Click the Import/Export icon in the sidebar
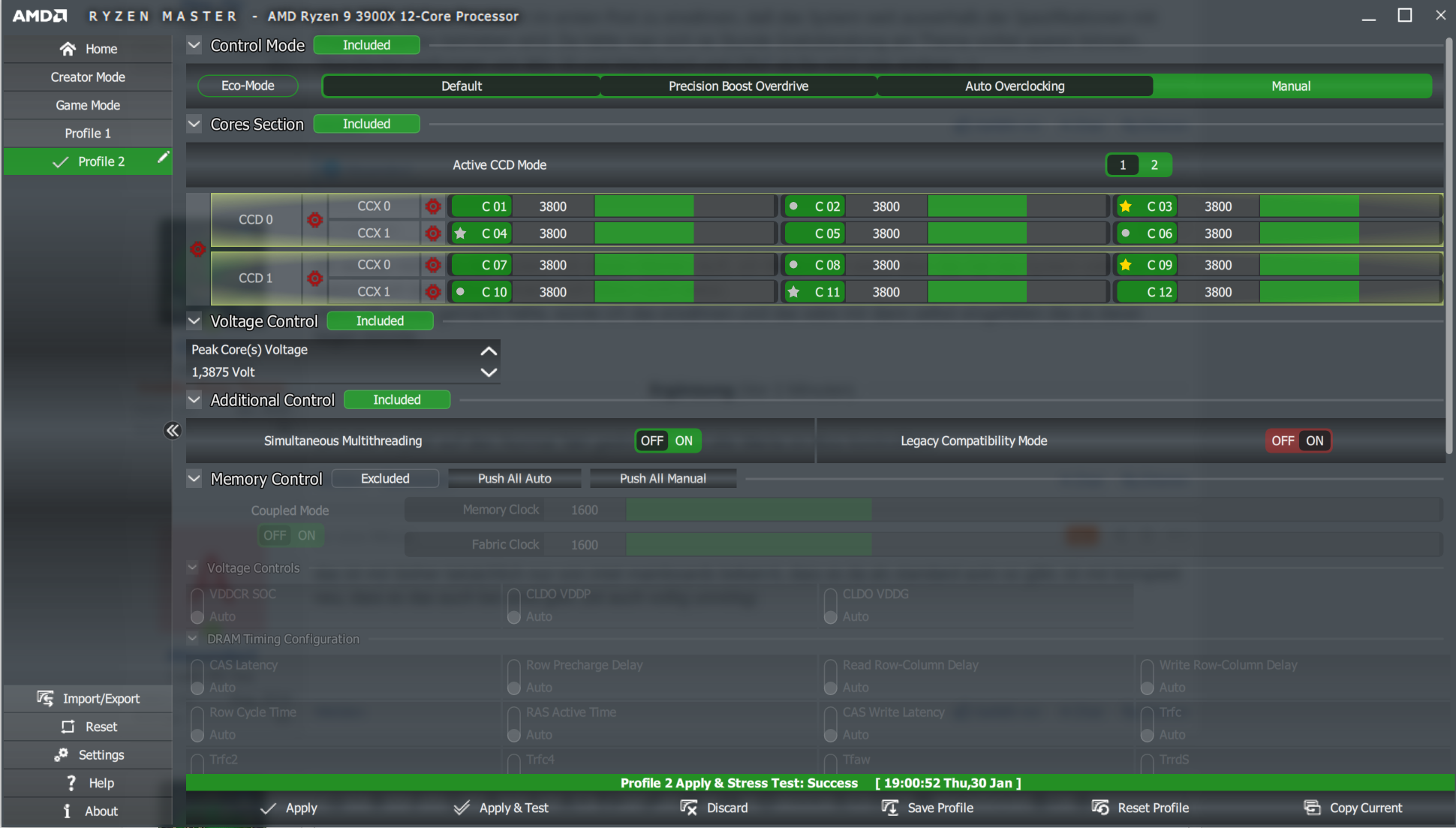 tap(46, 699)
